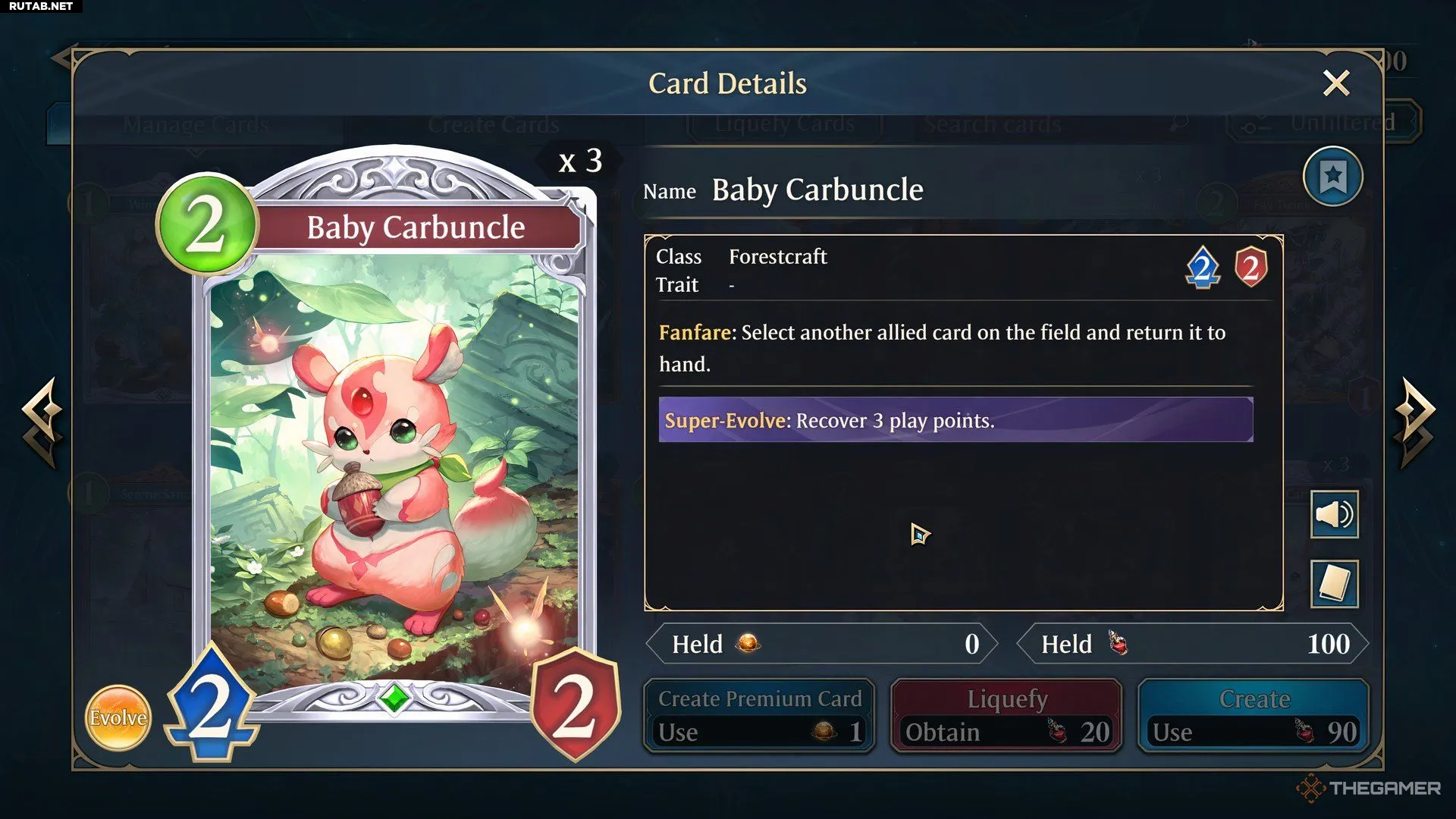Click the Super-Evolve ability bar

955,419
